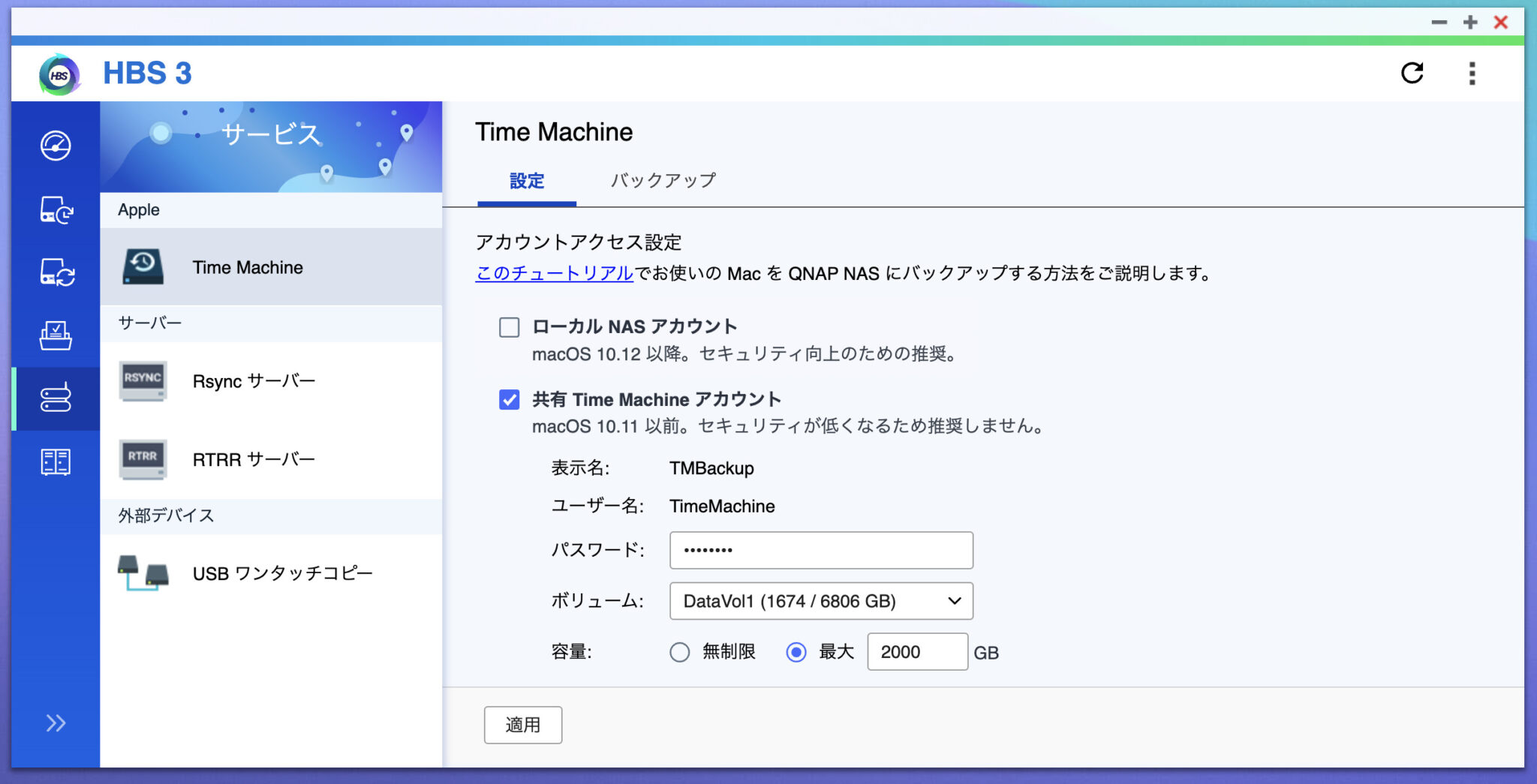Refresh HBS 3 with the reload icon
The width and height of the screenshot is (1537, 784).
coord(1413,73)
